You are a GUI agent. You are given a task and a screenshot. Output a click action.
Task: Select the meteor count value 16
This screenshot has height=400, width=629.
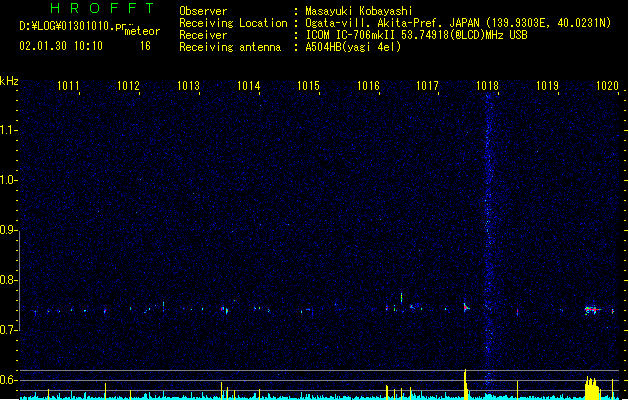click(145, 46)
